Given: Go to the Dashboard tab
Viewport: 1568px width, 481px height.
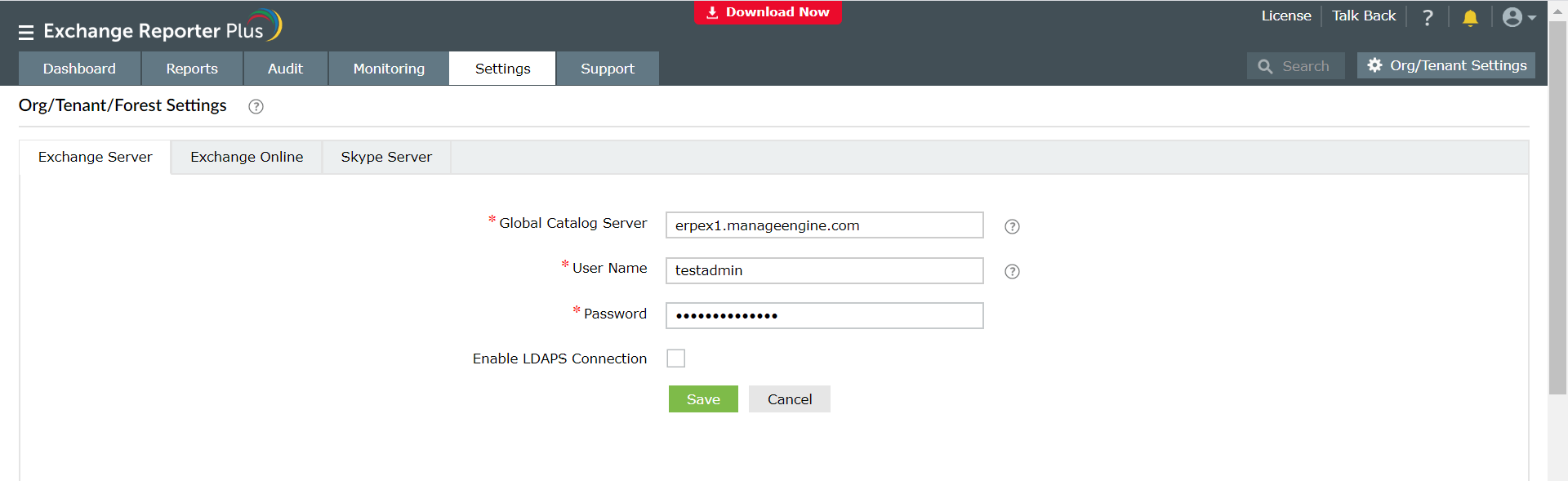Looking at the screenshot, I should pyautogui.click(x=79, y=69).
